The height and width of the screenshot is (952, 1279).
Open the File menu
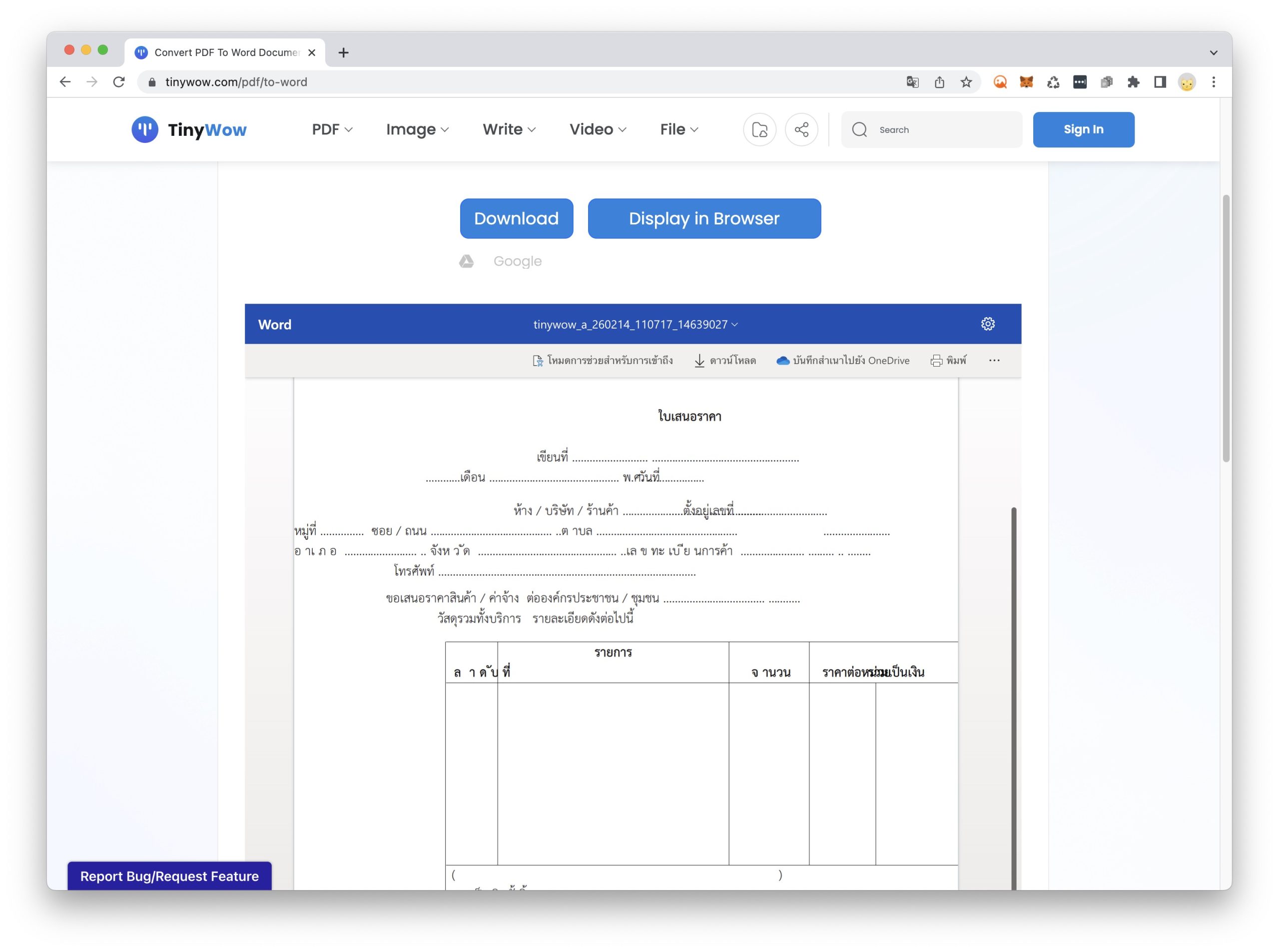point(678,130)
